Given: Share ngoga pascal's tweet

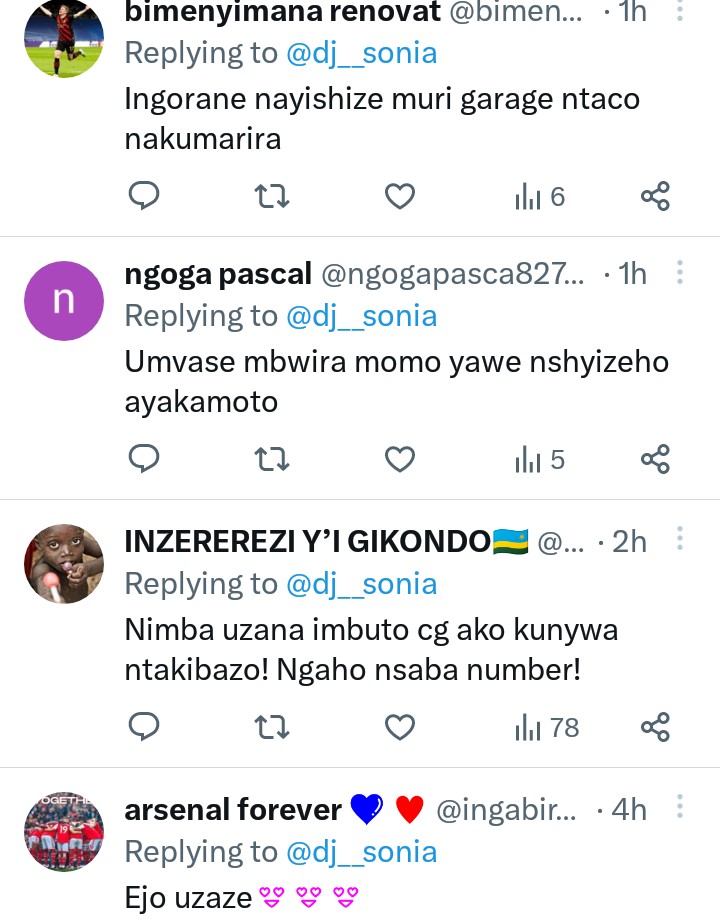Looking at the screenshot, I should coord(655,459).
